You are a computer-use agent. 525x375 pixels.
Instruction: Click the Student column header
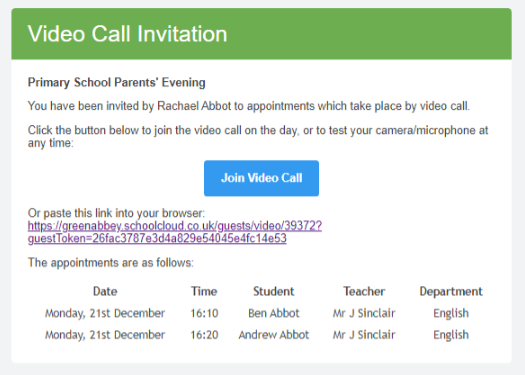point(274,291)
